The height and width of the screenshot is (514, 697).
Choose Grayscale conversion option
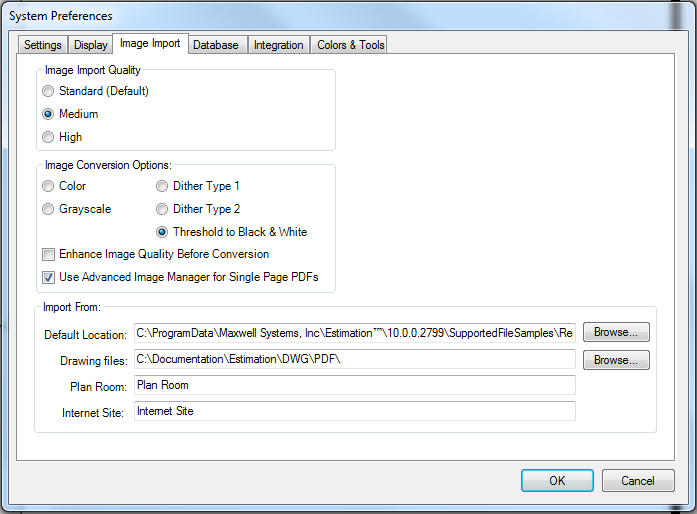pyautogui.click(x=48, y=209)
